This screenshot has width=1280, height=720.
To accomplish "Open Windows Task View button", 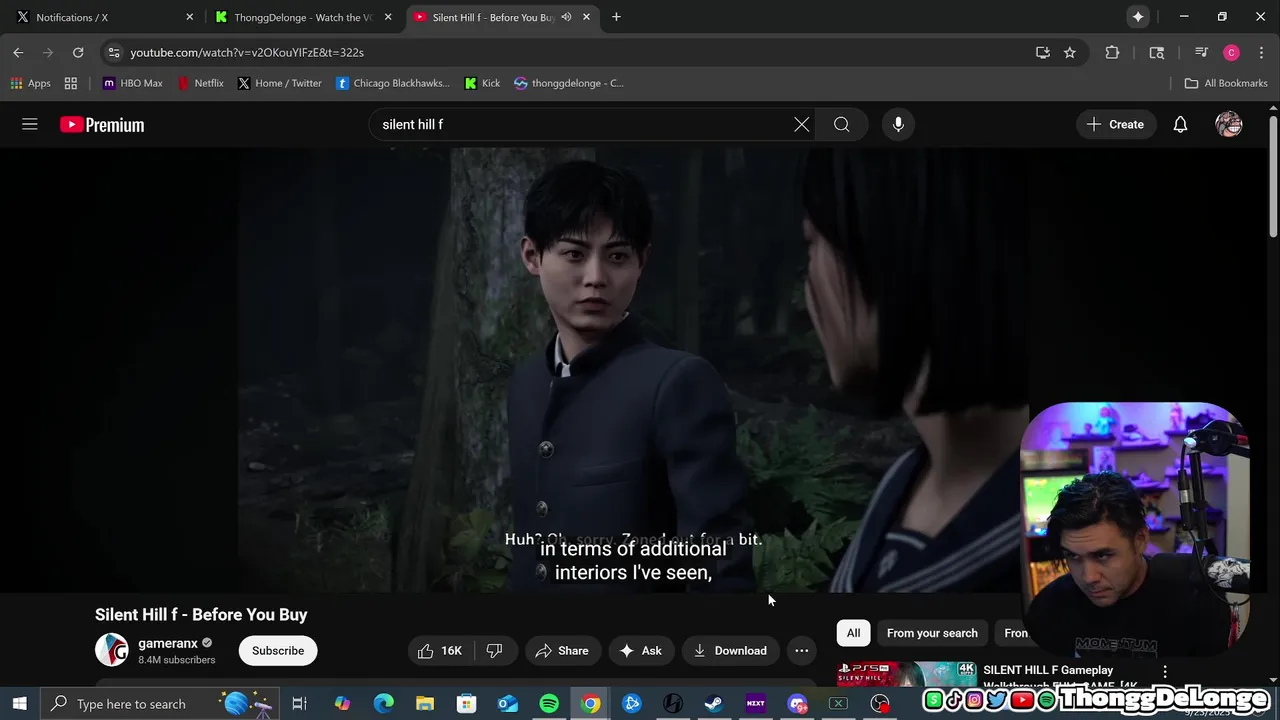I will coord(299,704).
